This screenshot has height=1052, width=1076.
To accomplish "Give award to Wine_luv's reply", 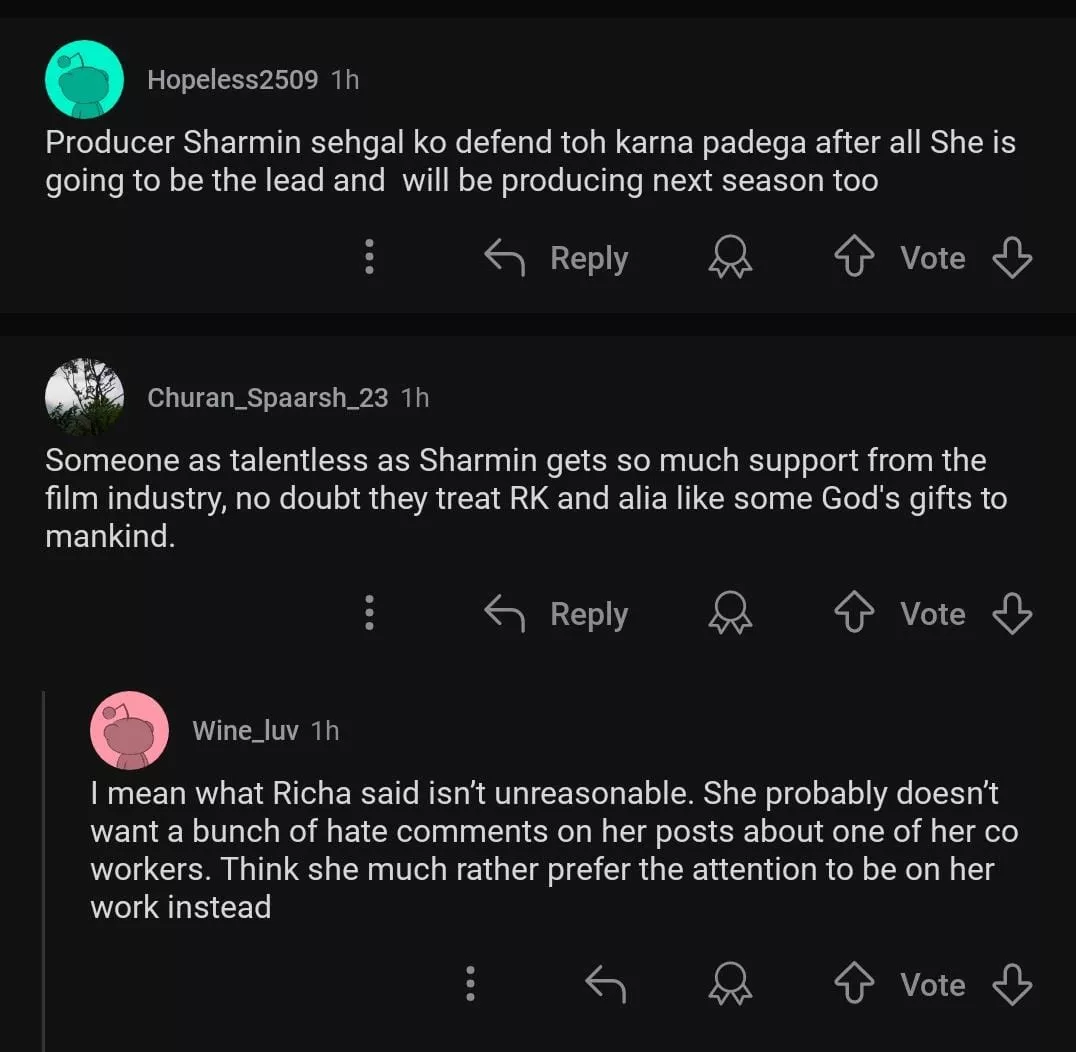I will point(730,985).
